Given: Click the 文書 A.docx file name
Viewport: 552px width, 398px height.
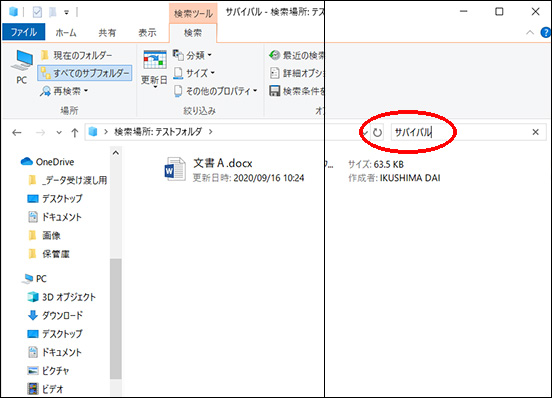Looking at the screenshot, I should pyautogui.click(x=223, y=163).
